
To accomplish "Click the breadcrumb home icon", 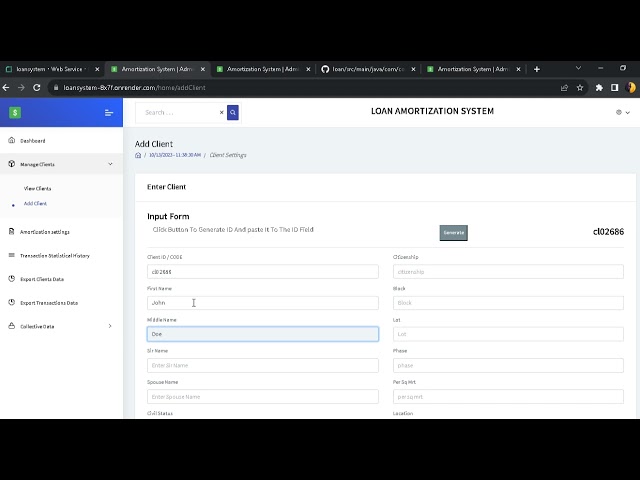I will [x=138, y=155].
